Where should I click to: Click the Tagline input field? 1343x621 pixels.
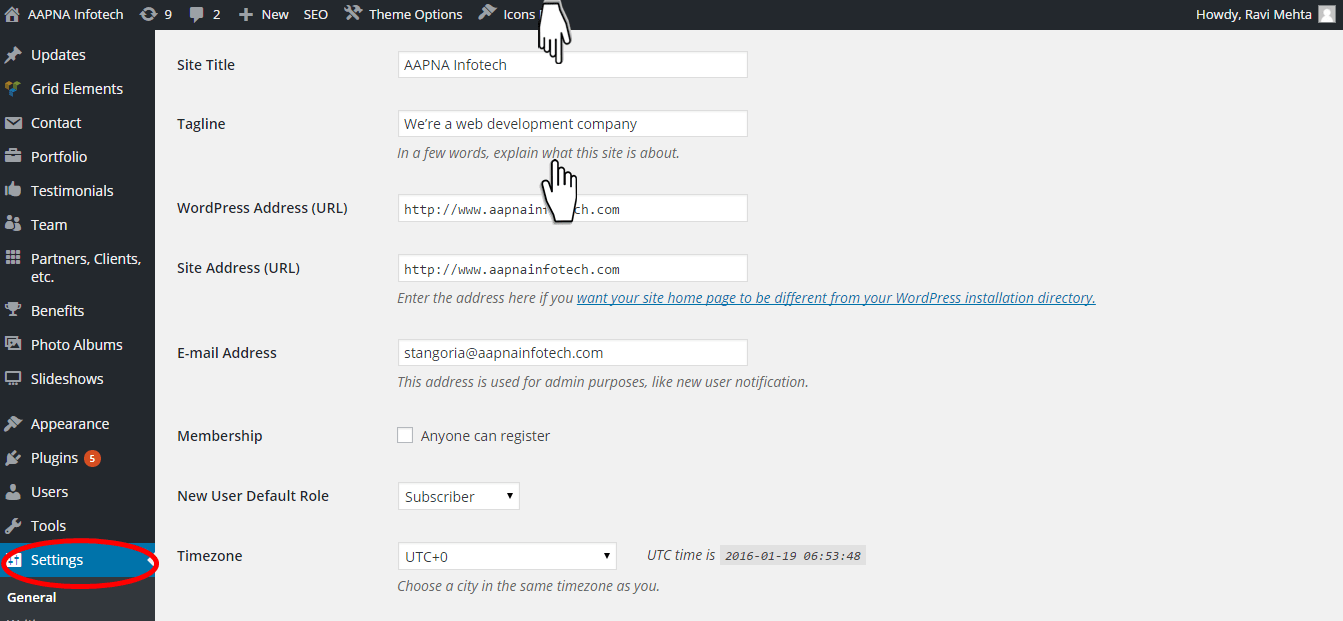[572, 124]
